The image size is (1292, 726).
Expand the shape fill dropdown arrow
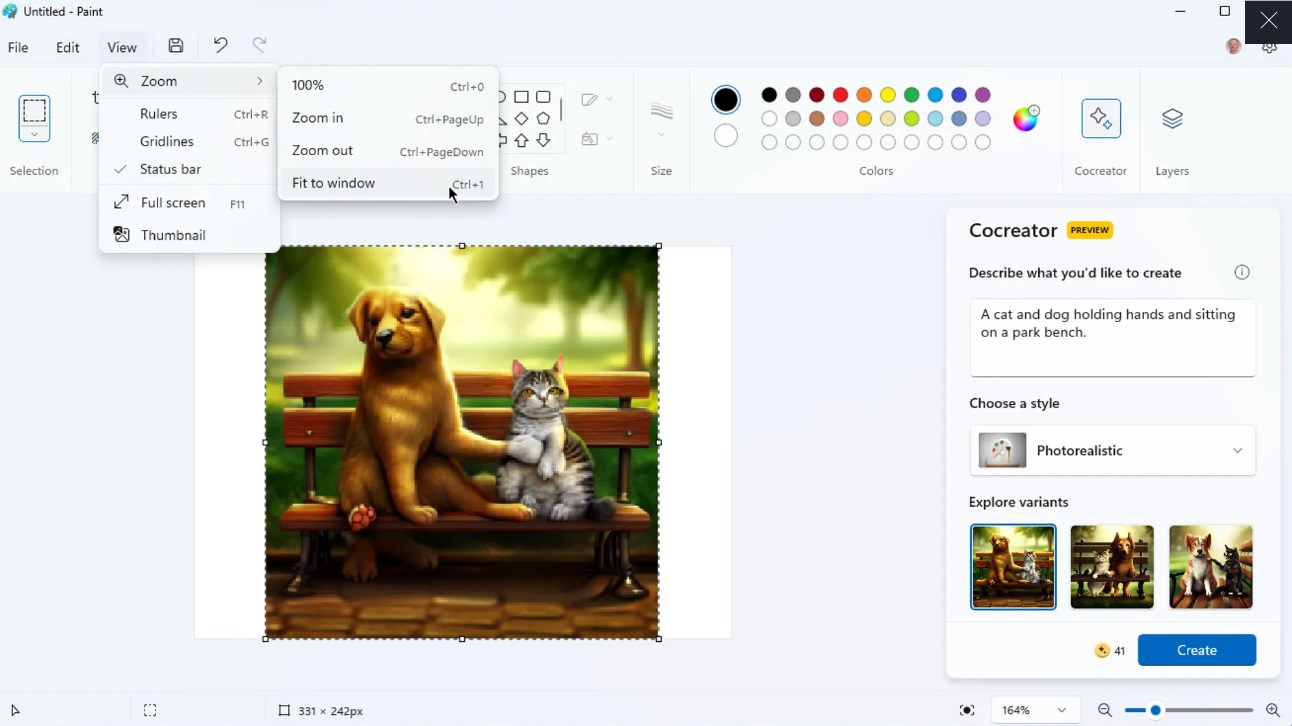pos(610,139)
